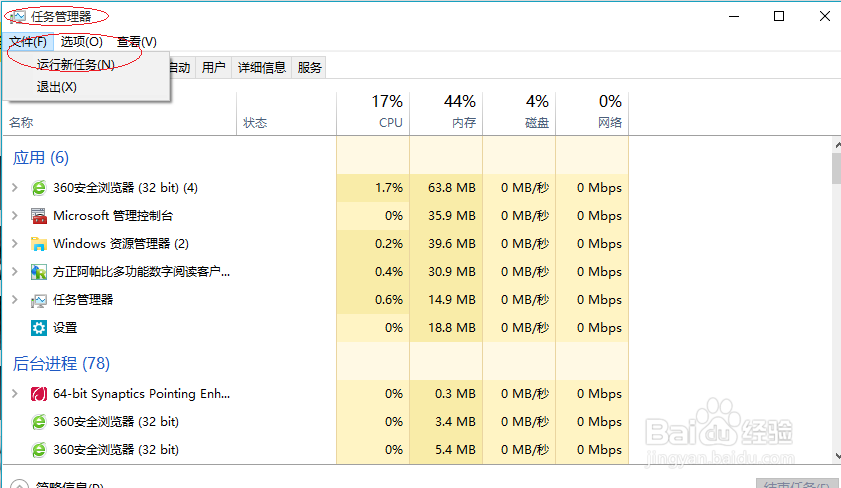Image resolution: width=841 pixels, height=488 pixels.
Task: Click the 0.6% CPU cell
Action: click(373, 299)
